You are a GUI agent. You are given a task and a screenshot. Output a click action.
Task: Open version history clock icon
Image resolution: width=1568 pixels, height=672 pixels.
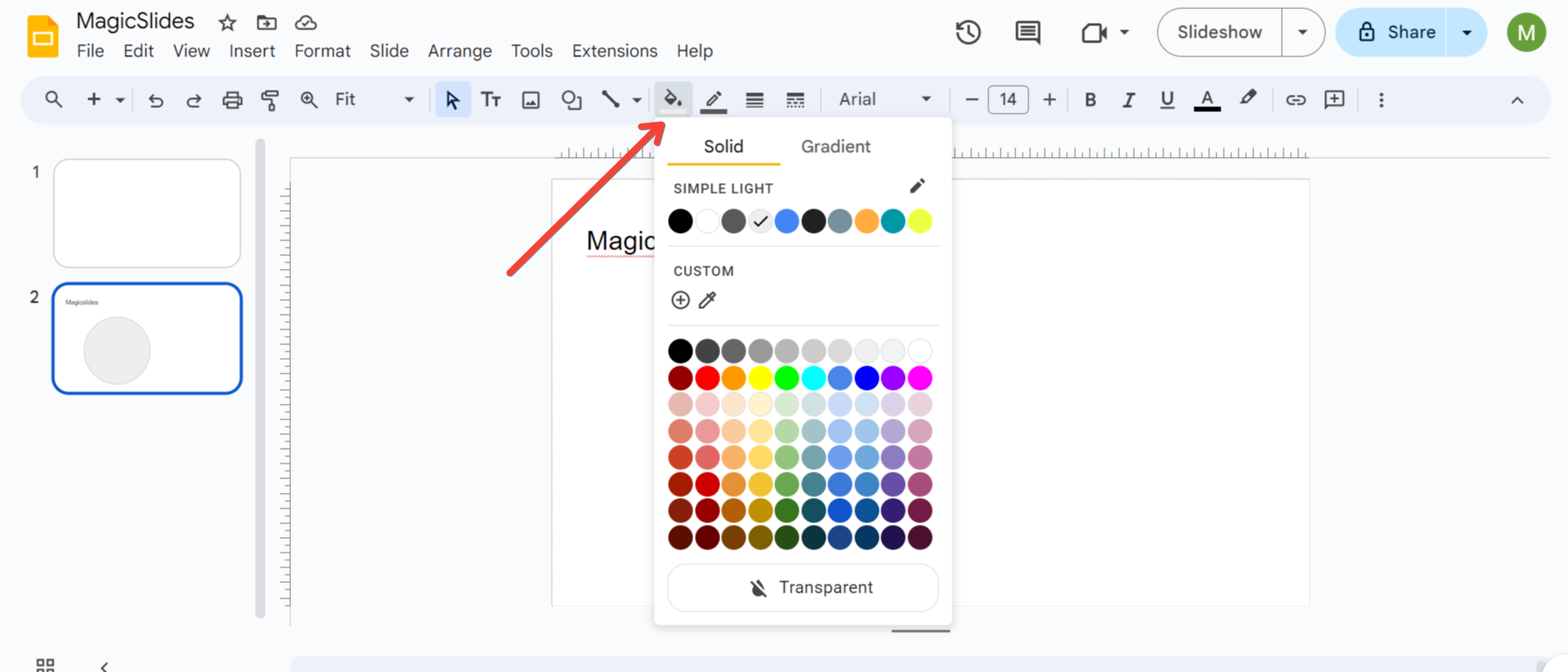[968, 33]
